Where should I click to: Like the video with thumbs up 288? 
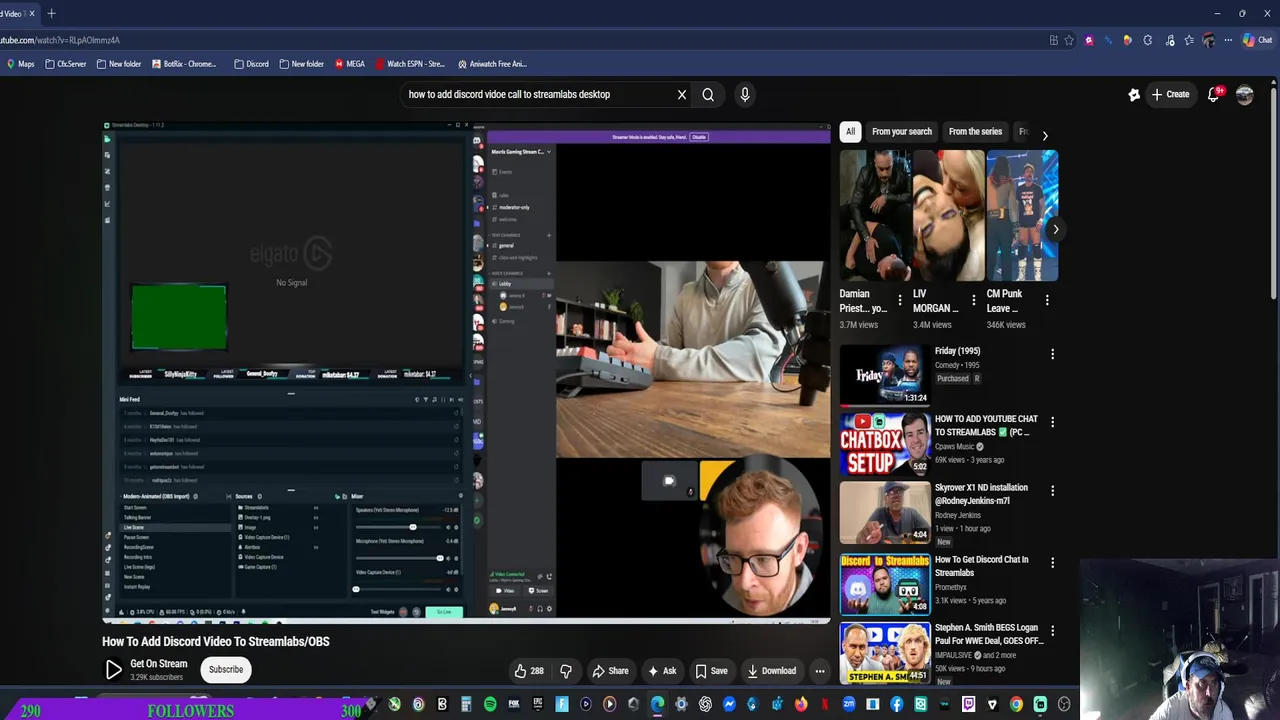click(529, 671)
